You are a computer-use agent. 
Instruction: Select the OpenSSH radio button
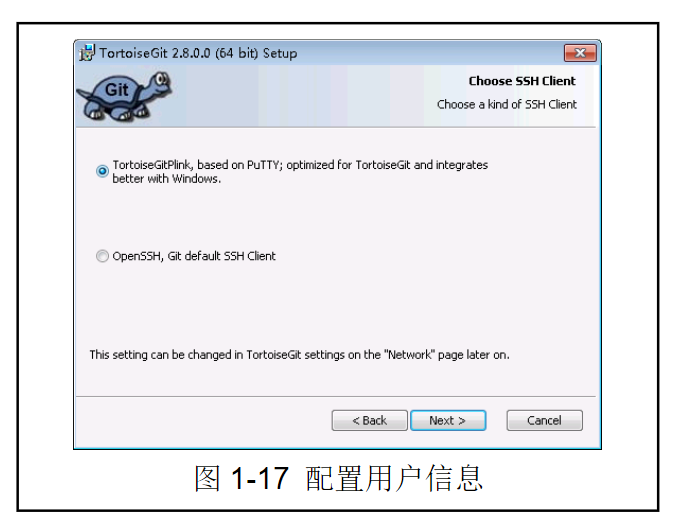tap(102, 256)
